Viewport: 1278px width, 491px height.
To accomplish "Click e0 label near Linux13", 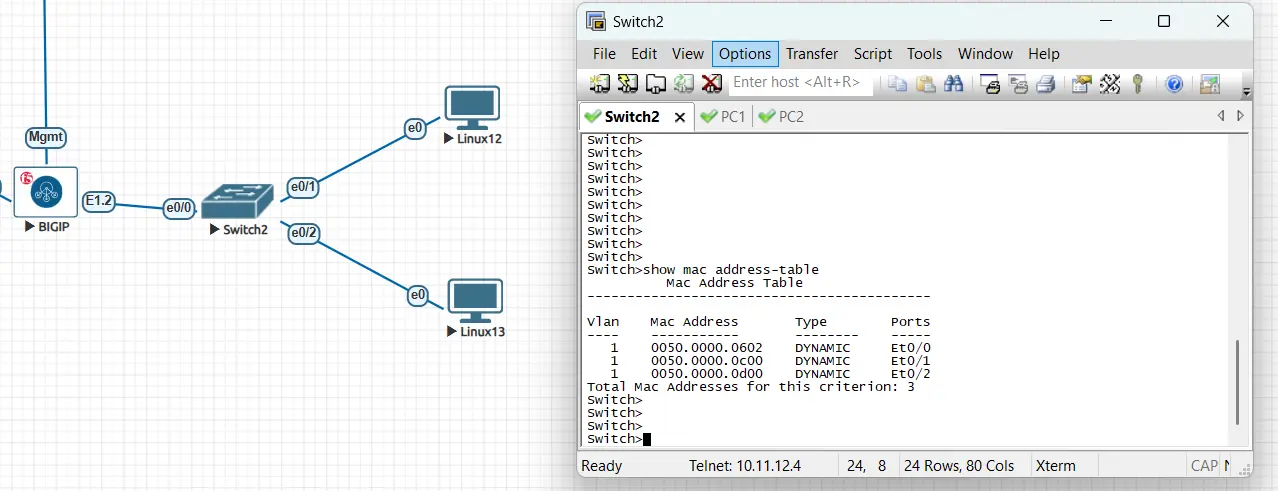I will (418, 295).
